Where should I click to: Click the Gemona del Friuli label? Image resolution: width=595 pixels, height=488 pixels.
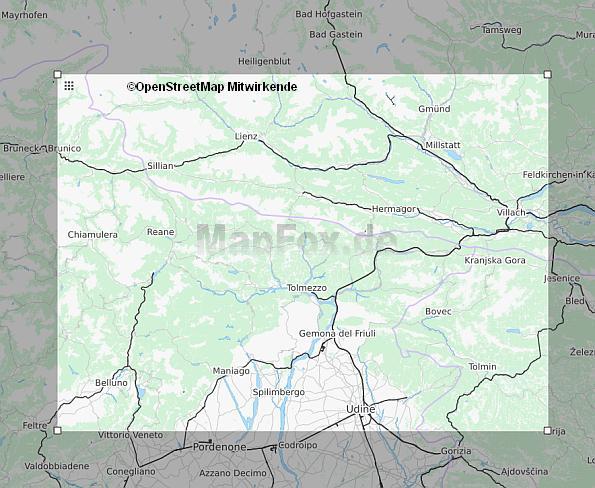coord(337,334)
